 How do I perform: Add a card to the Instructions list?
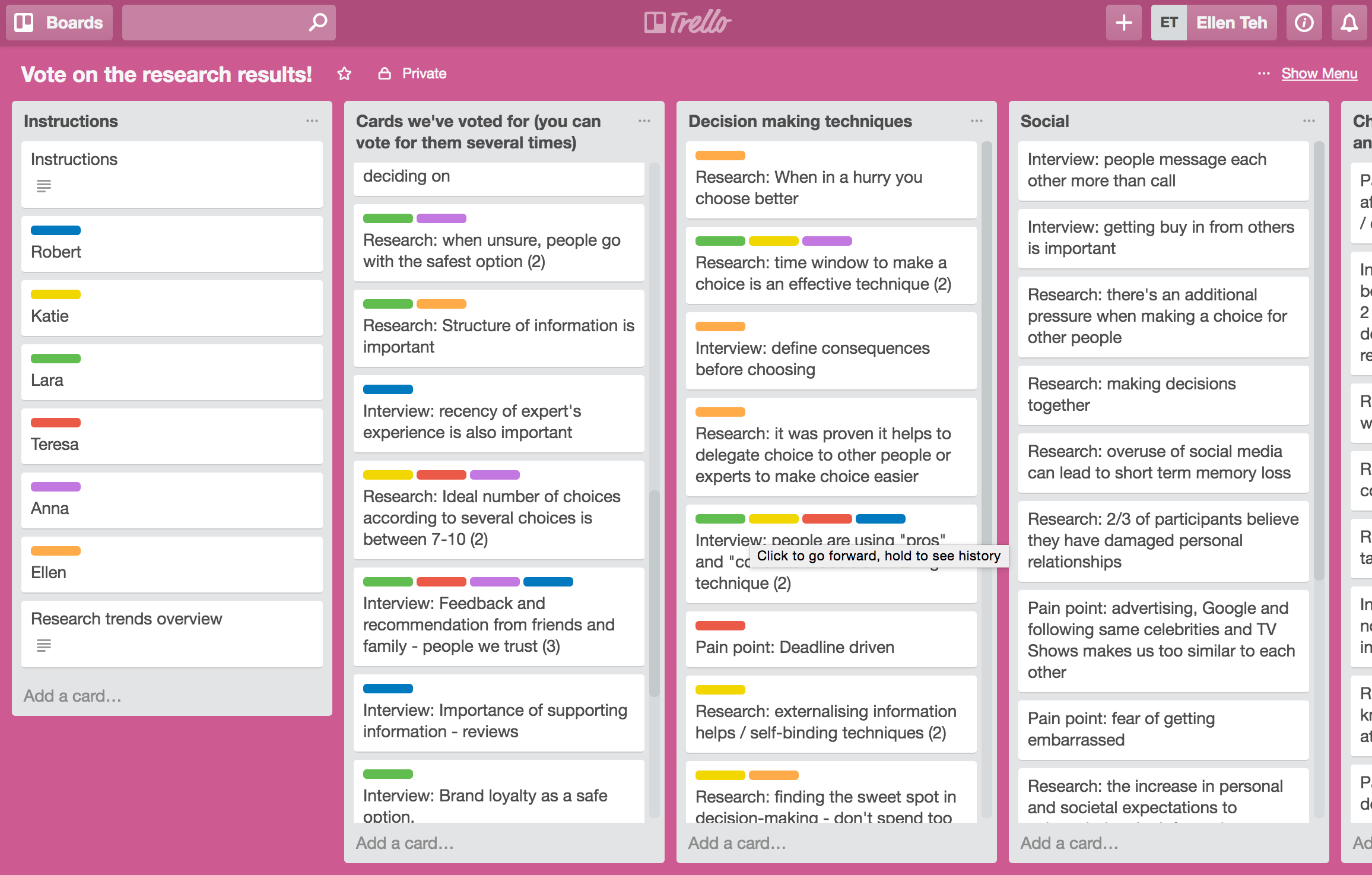click(x=72, y=696)
